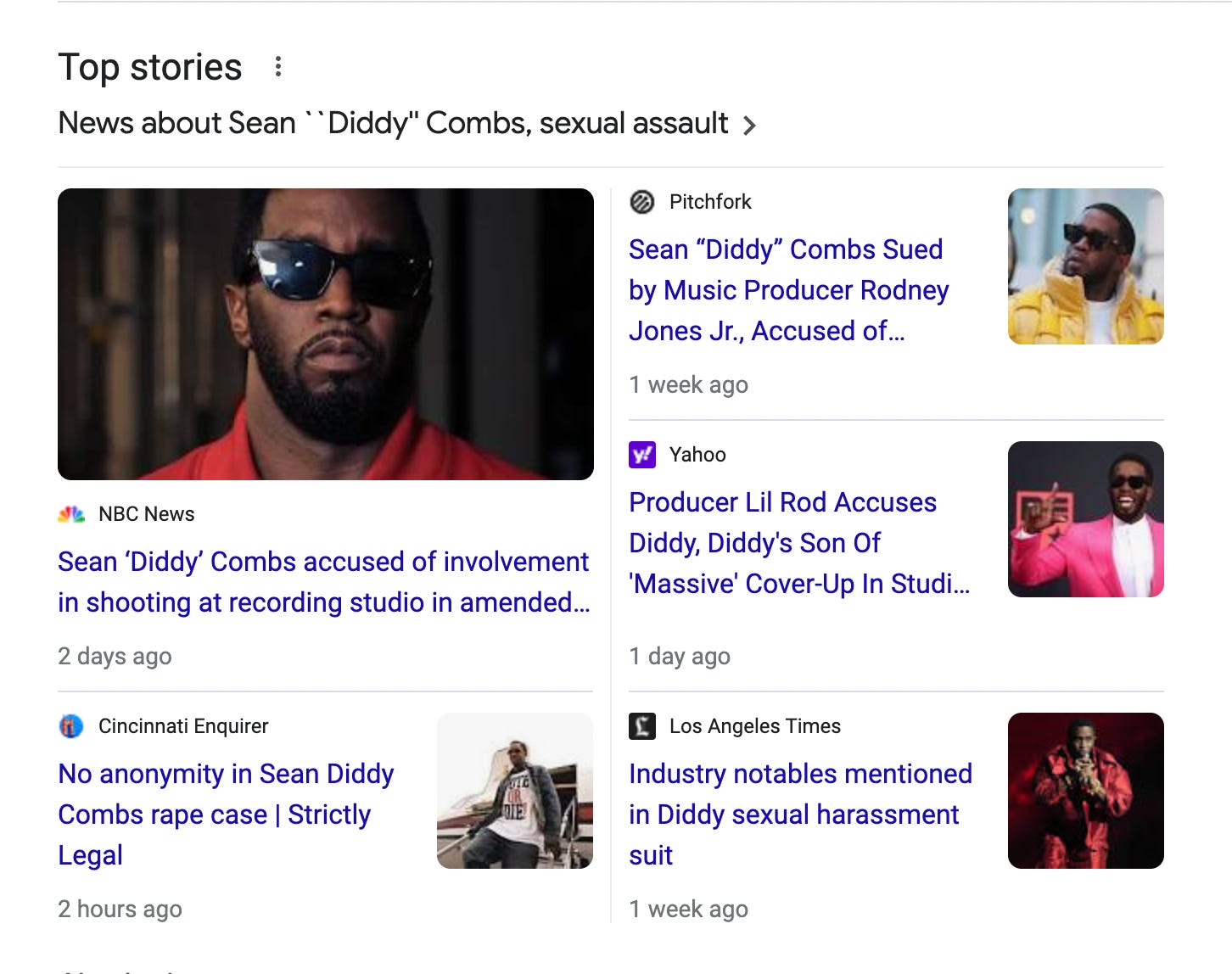
Task: Click the Los Angeles Times source icon
Action: click(643, 725)
